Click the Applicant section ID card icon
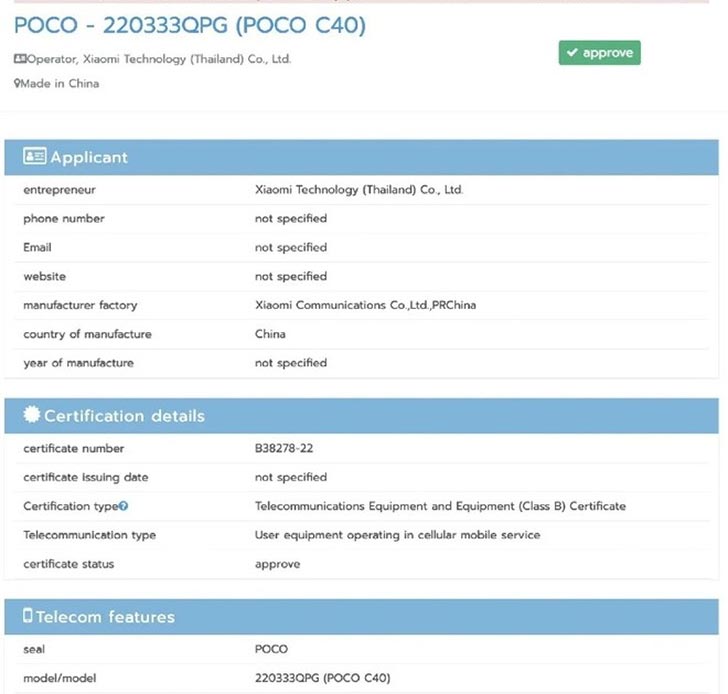The height and width of the screenshot is (694, 728). point(34,156)
